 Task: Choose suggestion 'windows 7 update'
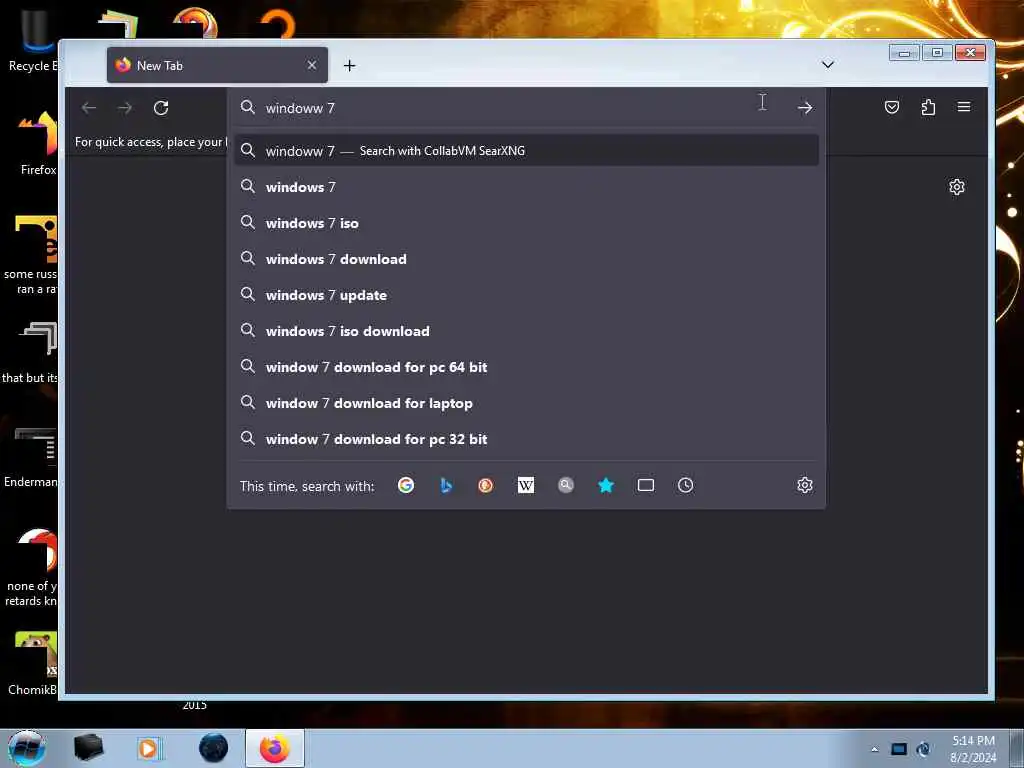(x=526, y=295)
